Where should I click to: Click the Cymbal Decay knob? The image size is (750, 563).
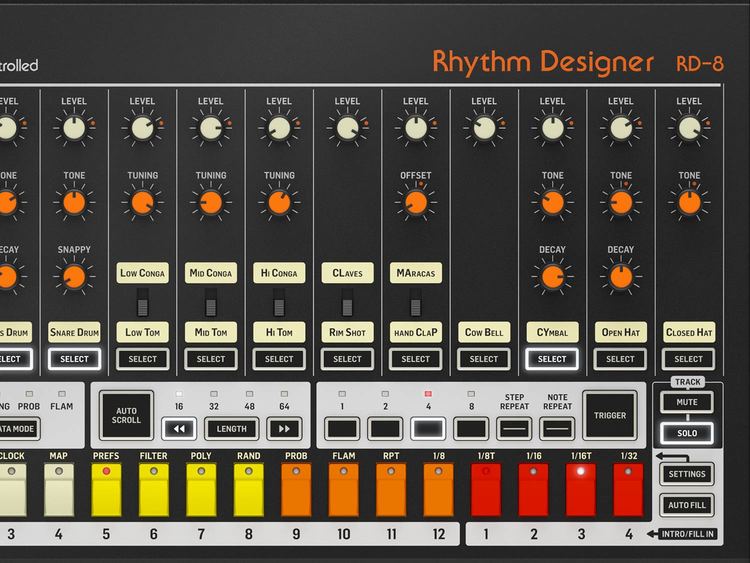click(x=552, y=278)
